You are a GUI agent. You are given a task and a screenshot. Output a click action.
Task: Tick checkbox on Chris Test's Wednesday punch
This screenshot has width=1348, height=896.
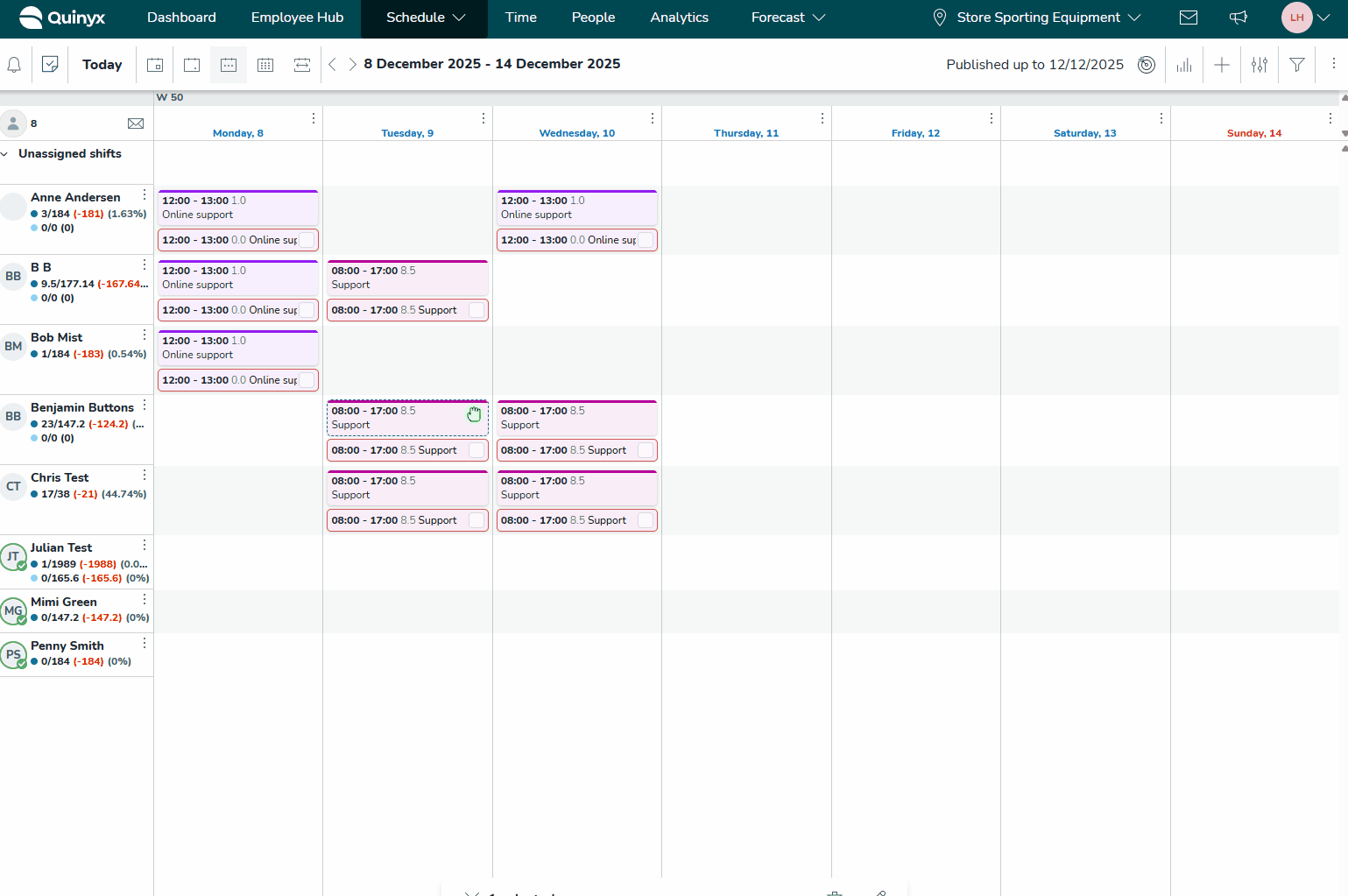coord(646,520)
